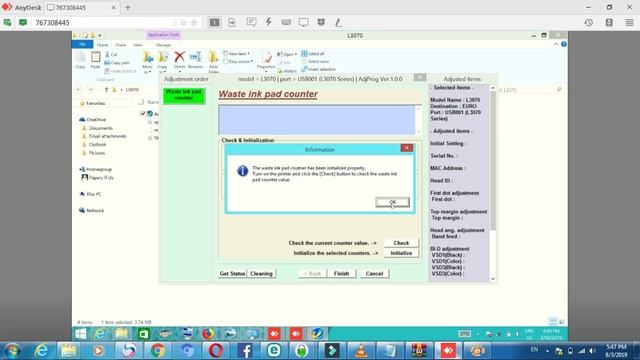Click the AnyDesk display settings monitor icon

point(304,22)
